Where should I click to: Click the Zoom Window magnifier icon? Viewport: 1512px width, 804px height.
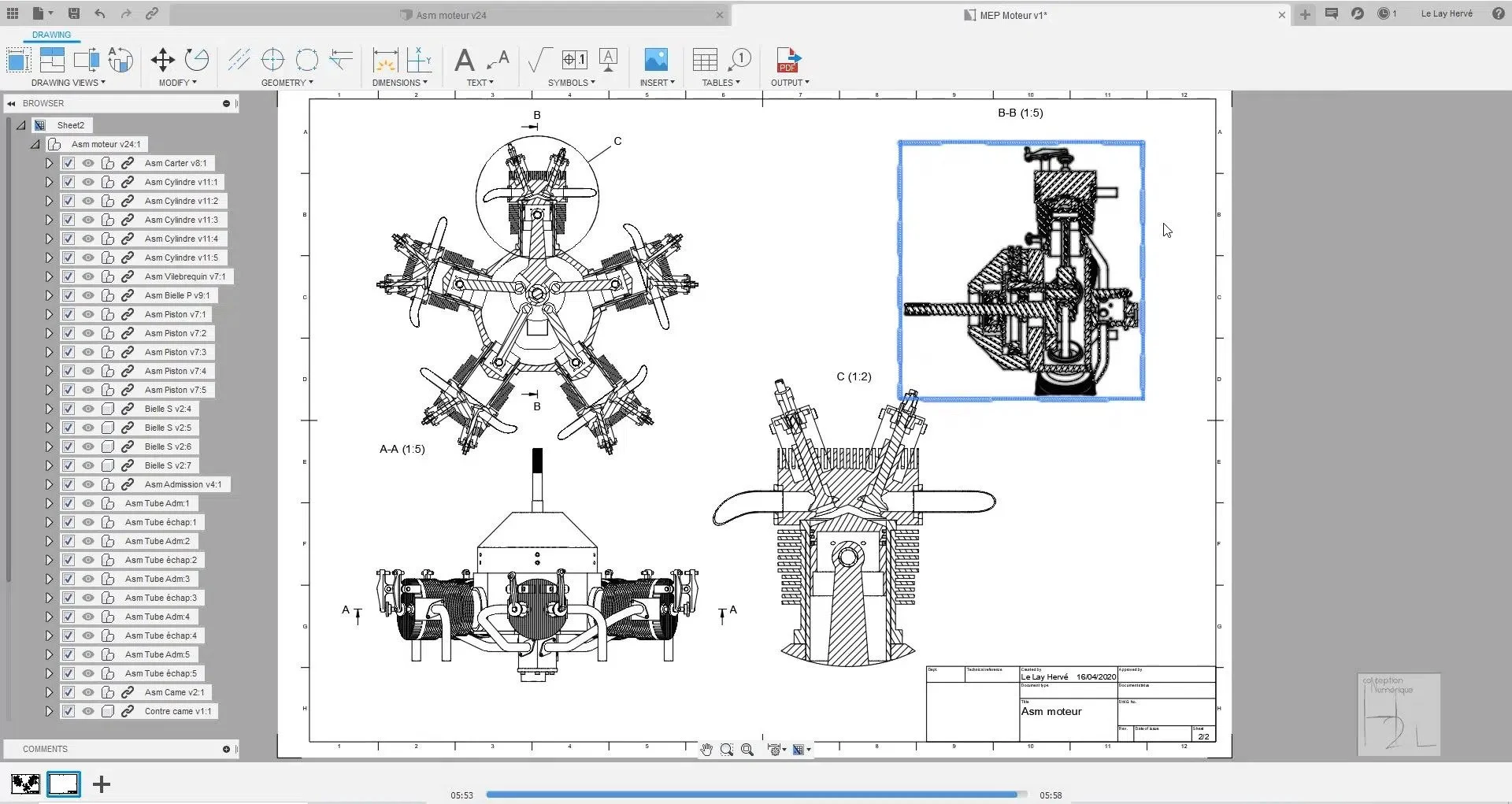tap(727, 749)
